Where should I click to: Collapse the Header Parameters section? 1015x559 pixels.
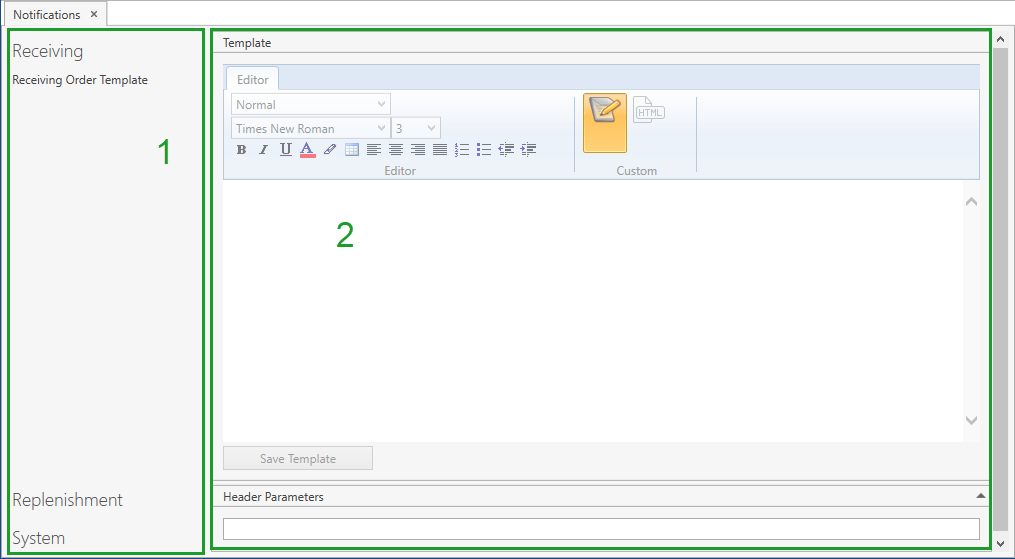tap(981, 496)
